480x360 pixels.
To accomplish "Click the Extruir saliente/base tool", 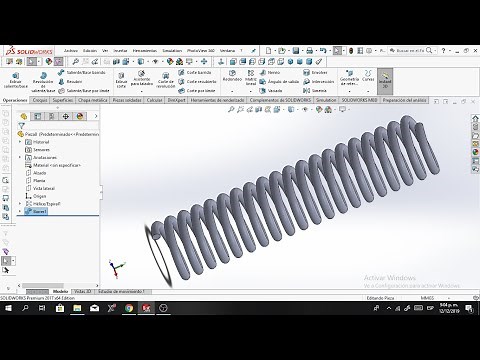I will [16, 80].
